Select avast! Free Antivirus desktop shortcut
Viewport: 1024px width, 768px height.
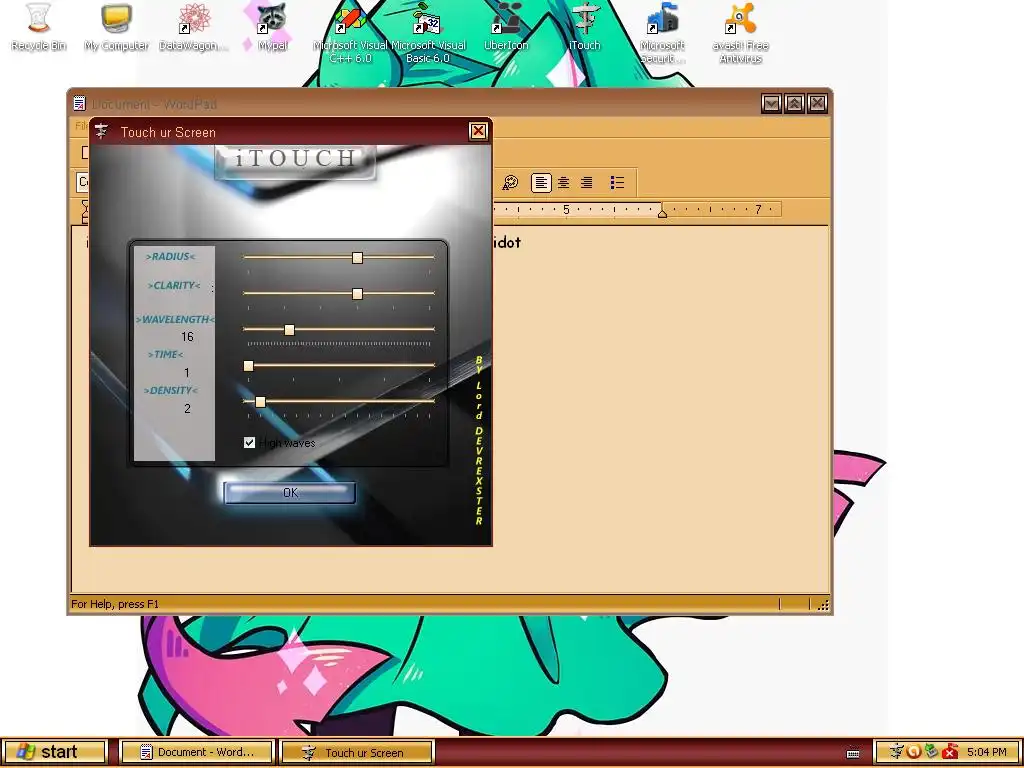[740, 33]
